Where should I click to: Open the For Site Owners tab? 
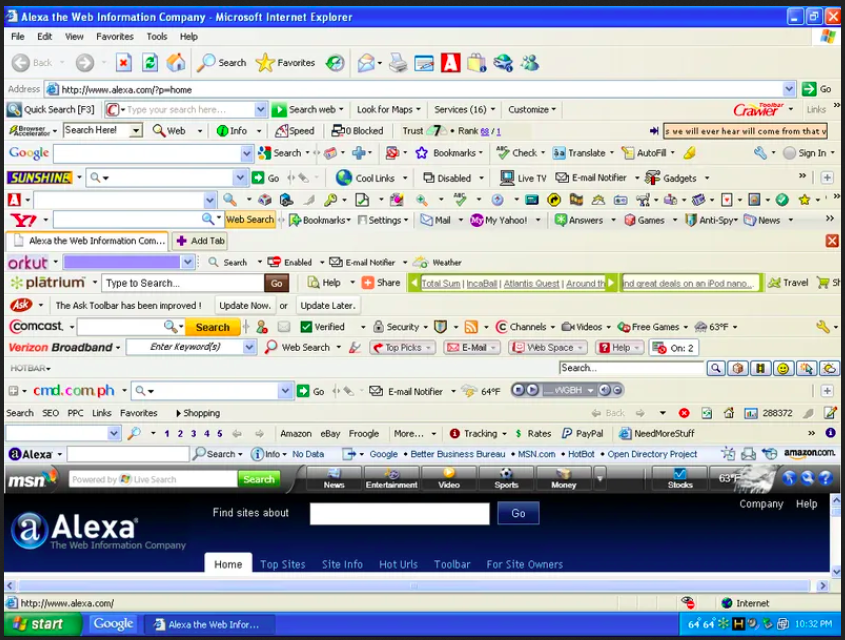point(524,564)
